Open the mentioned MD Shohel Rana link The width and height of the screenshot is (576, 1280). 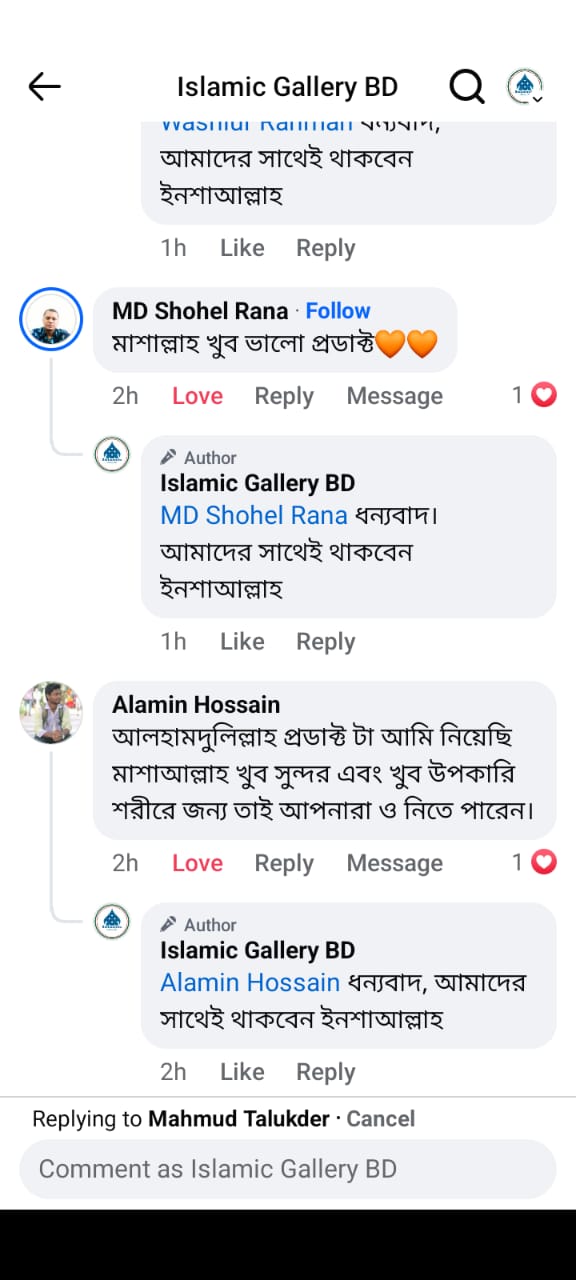pos(254,516)
